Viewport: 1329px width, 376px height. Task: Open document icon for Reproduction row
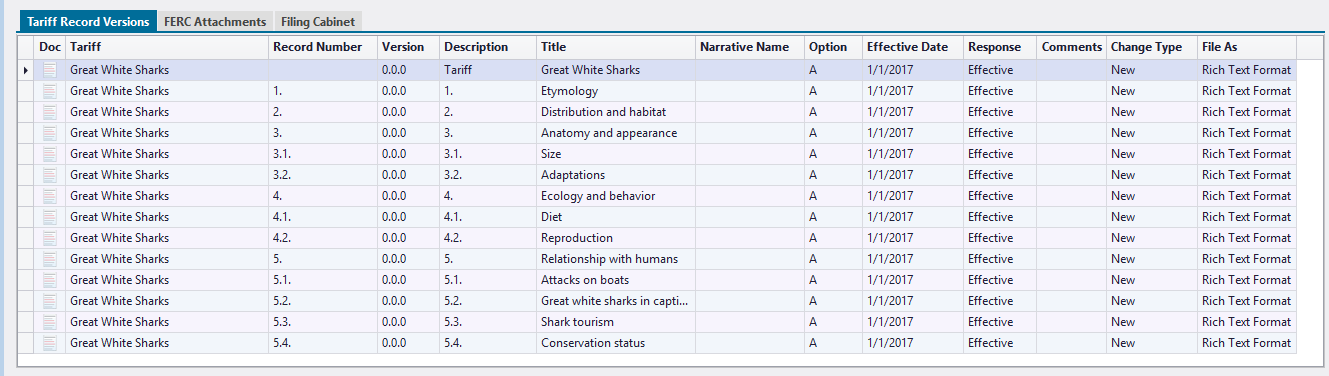point(50,238)
